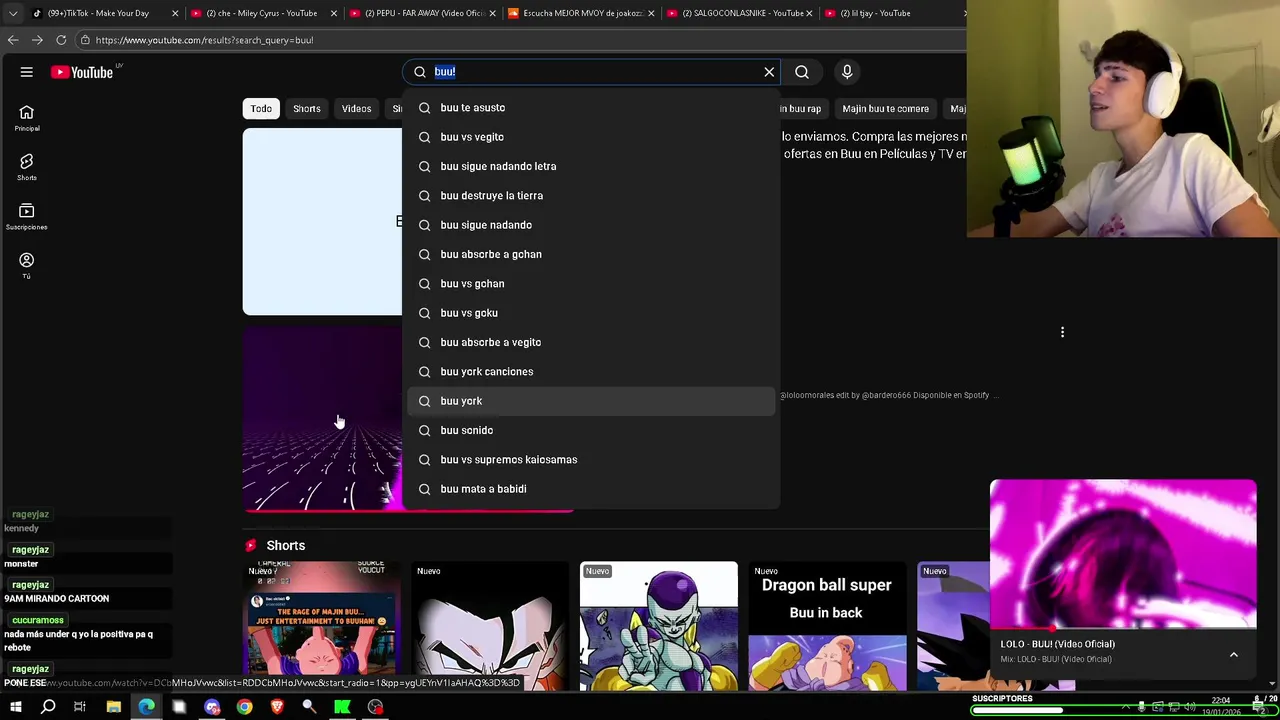This screenshot has height=720, width=1280.
Task: Choose suggestion buu vs goku
Action: pos(590,313)
